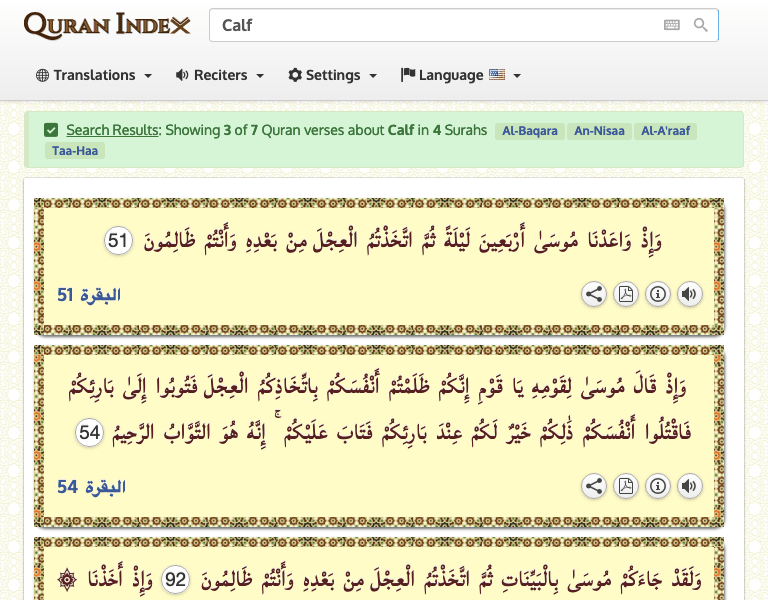Viewport: 768px width, 600px height.
Task: Play audio for verse 51
Action: click(x=689, y=294)
